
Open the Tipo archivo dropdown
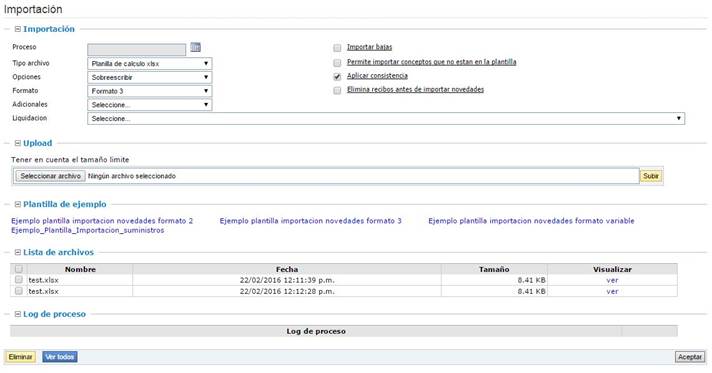coord(149,64)
